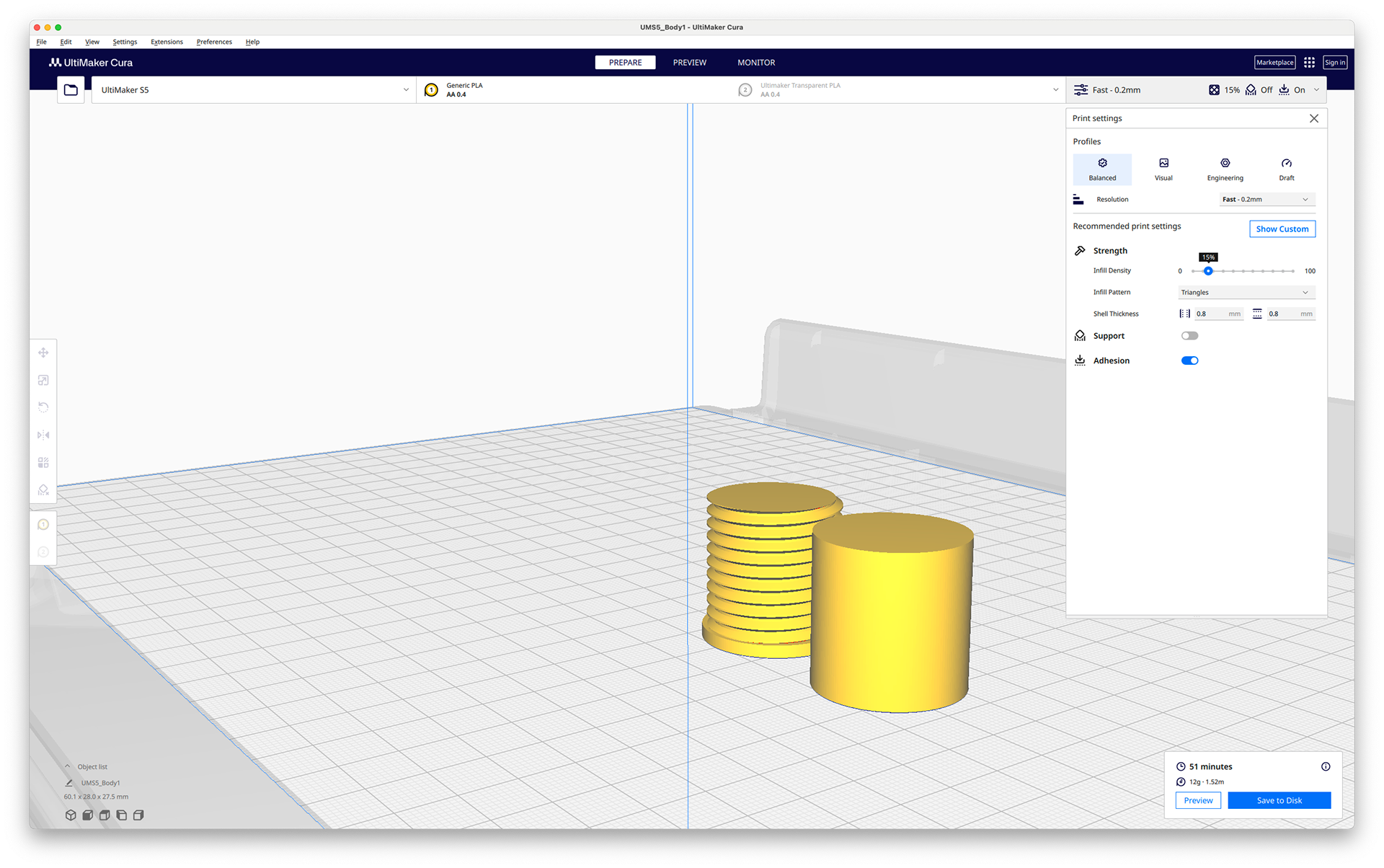Viewport: 1384px width, 868px height.
Task: Open the Help menu
Action: (252, 42)
